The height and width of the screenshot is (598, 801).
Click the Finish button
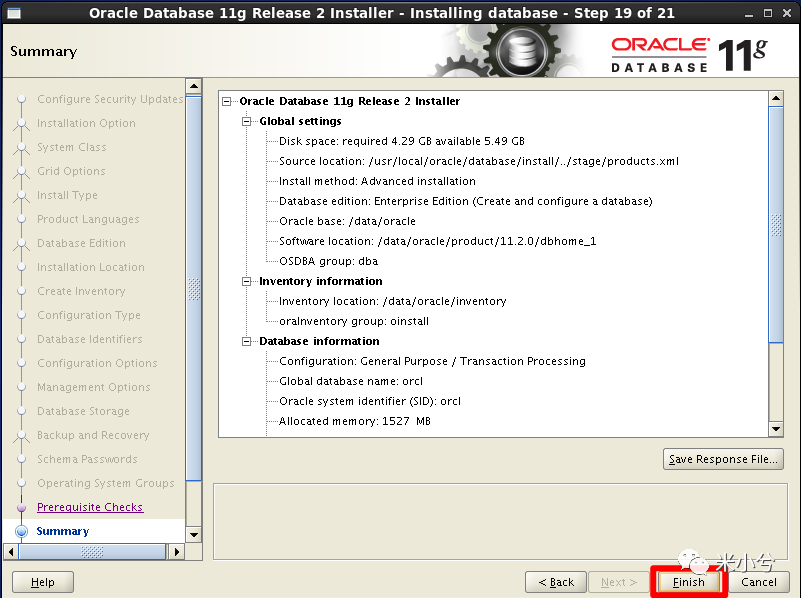tap(688, 582)
